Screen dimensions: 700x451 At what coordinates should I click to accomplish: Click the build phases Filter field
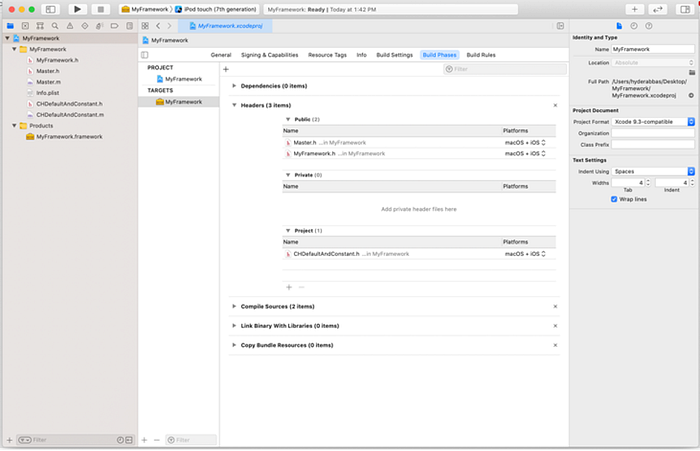[505, 69]
